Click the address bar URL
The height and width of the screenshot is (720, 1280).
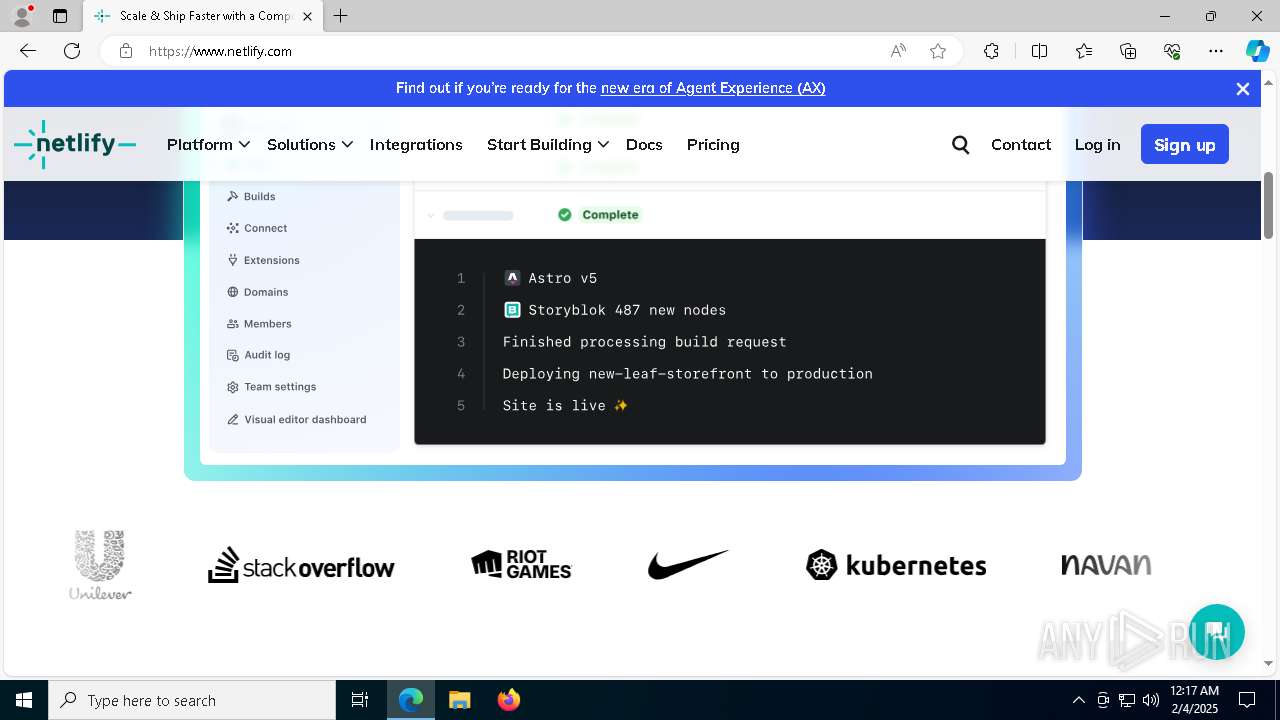click(220, 51)
